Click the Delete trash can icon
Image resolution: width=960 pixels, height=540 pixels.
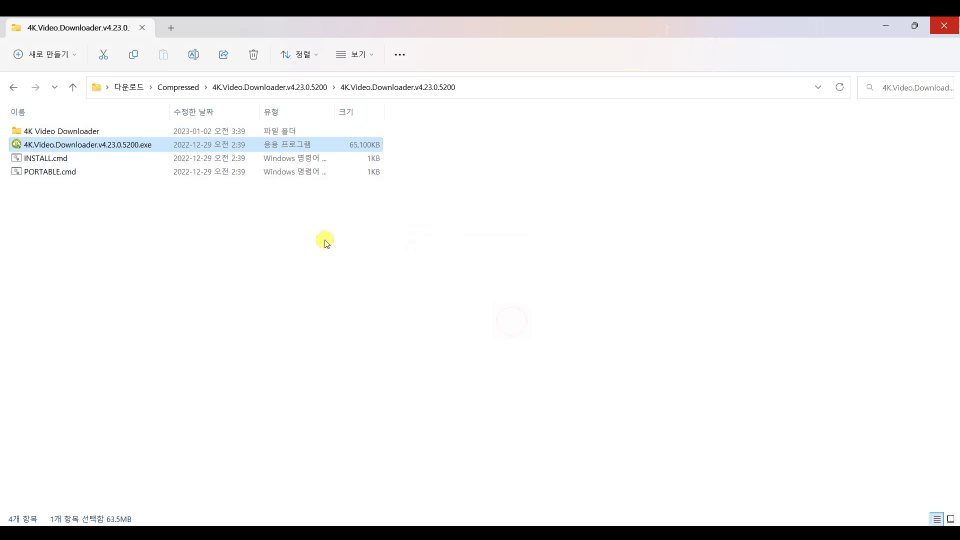pos(253,54)
